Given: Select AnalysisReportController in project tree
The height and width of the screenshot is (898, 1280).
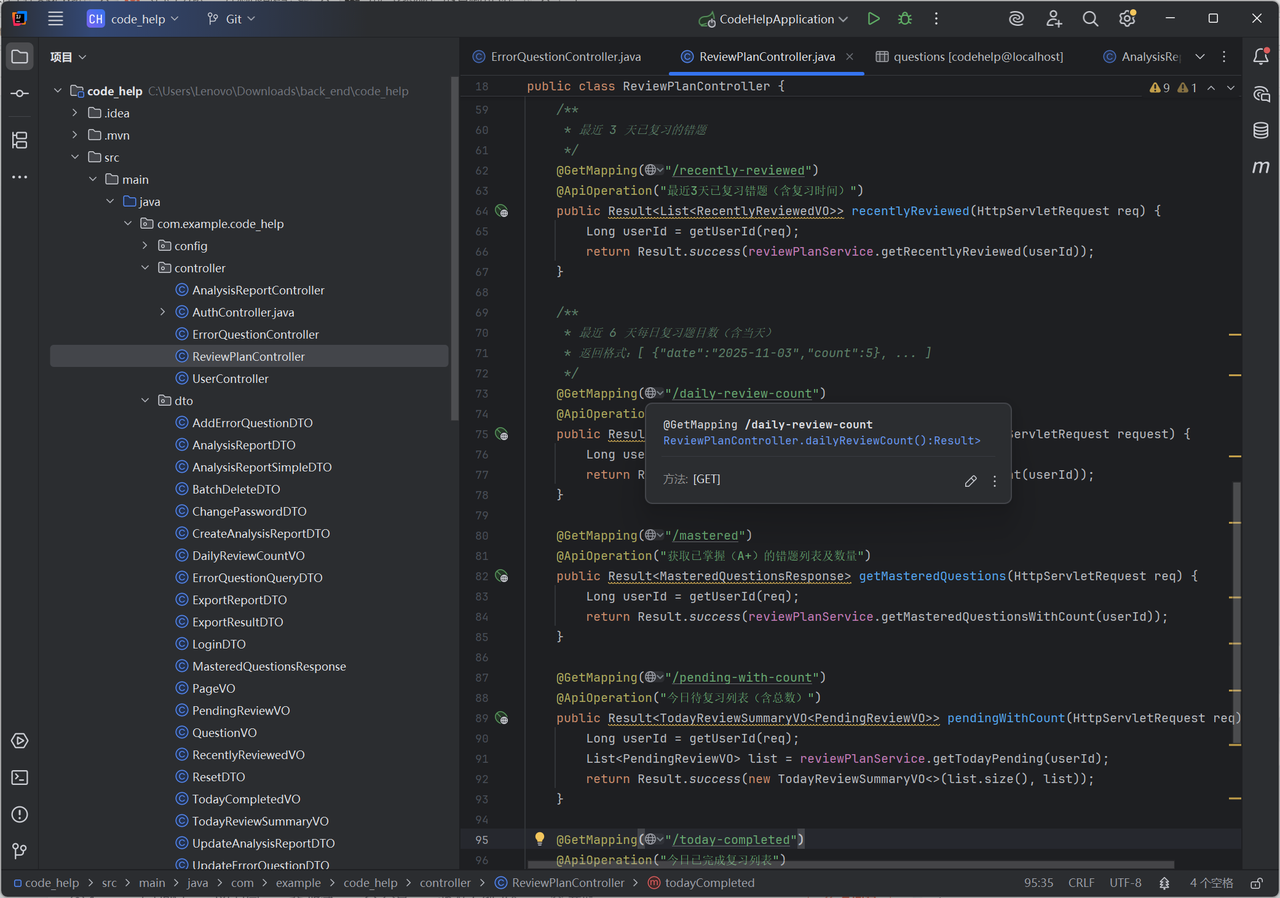Looking at the screenshot, I should click(249, 290).
